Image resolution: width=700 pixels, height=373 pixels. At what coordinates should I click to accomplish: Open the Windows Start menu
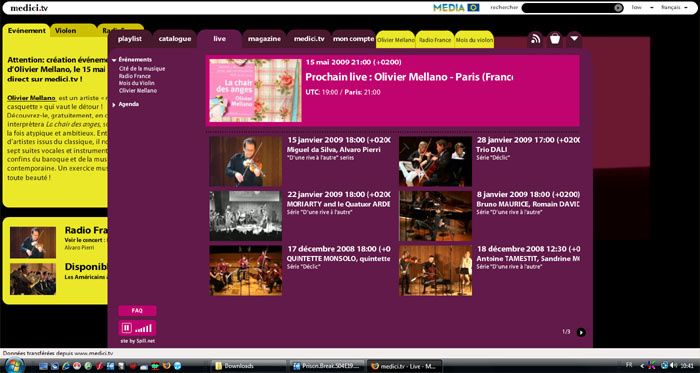14,365
